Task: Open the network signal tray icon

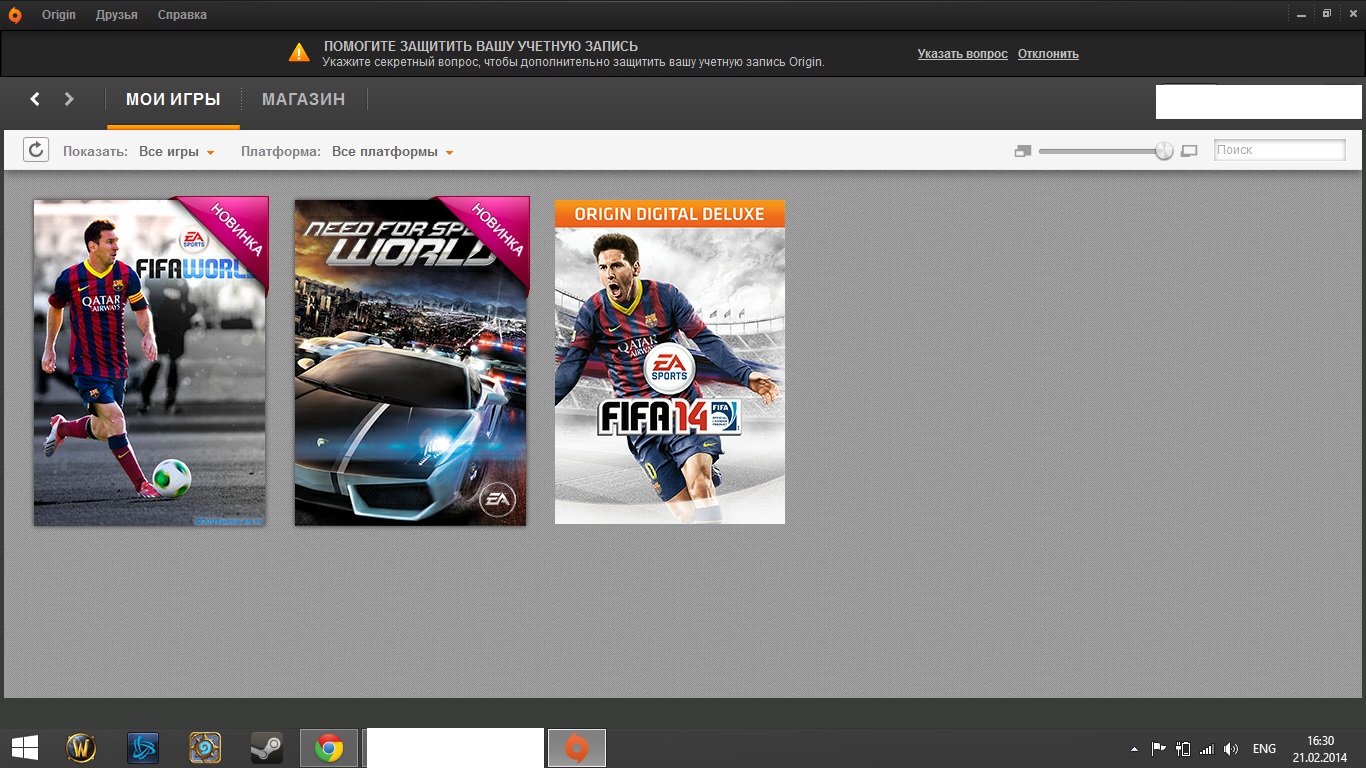Action: (1207, 748)
